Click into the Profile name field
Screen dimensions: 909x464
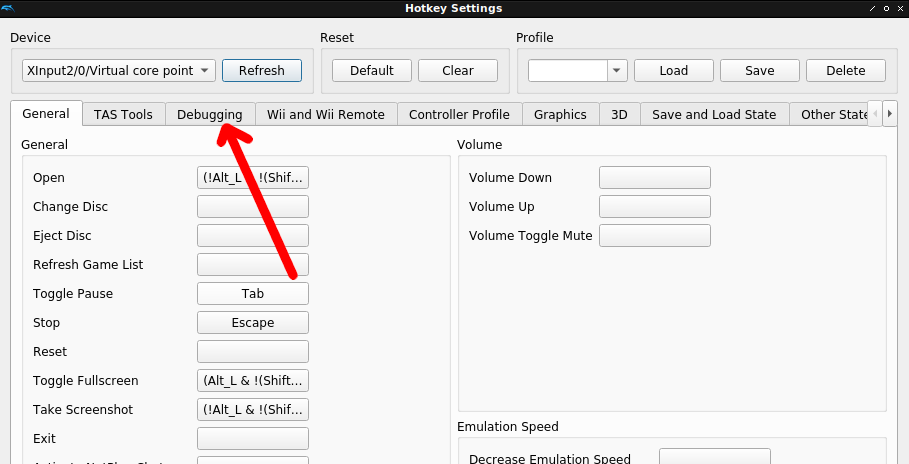pos(568,71)
